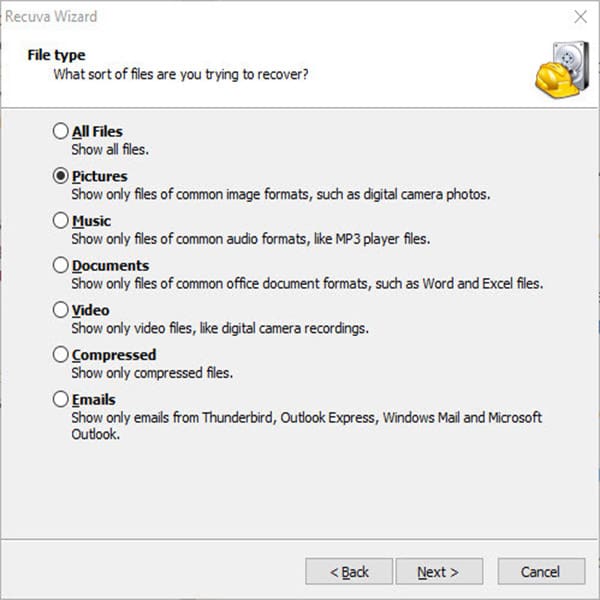
Task: Click the digital camera photos description text
Action: 280,194
